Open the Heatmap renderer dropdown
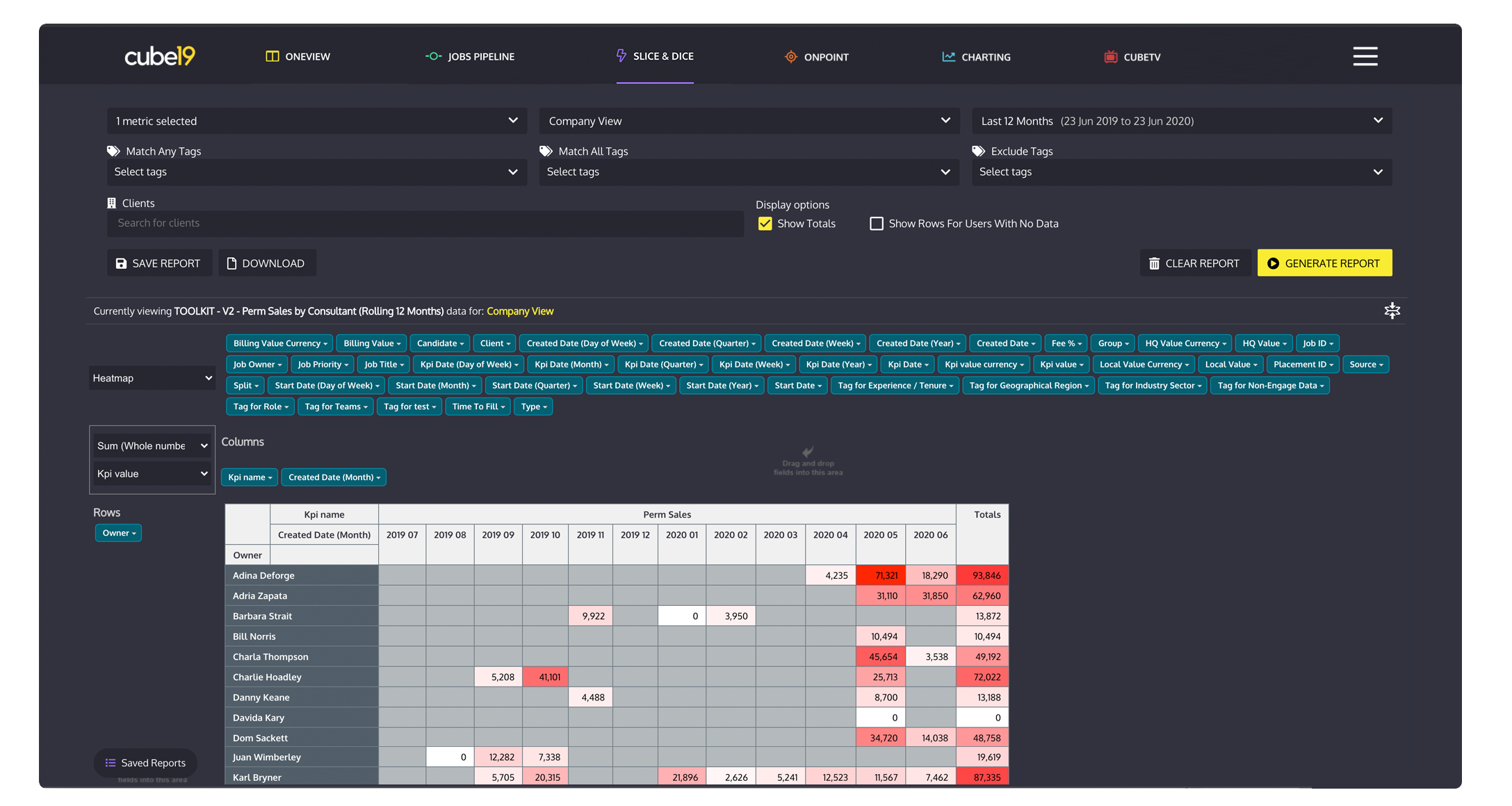Viewport: 1512px width, 806px height. tap(152, 378)
